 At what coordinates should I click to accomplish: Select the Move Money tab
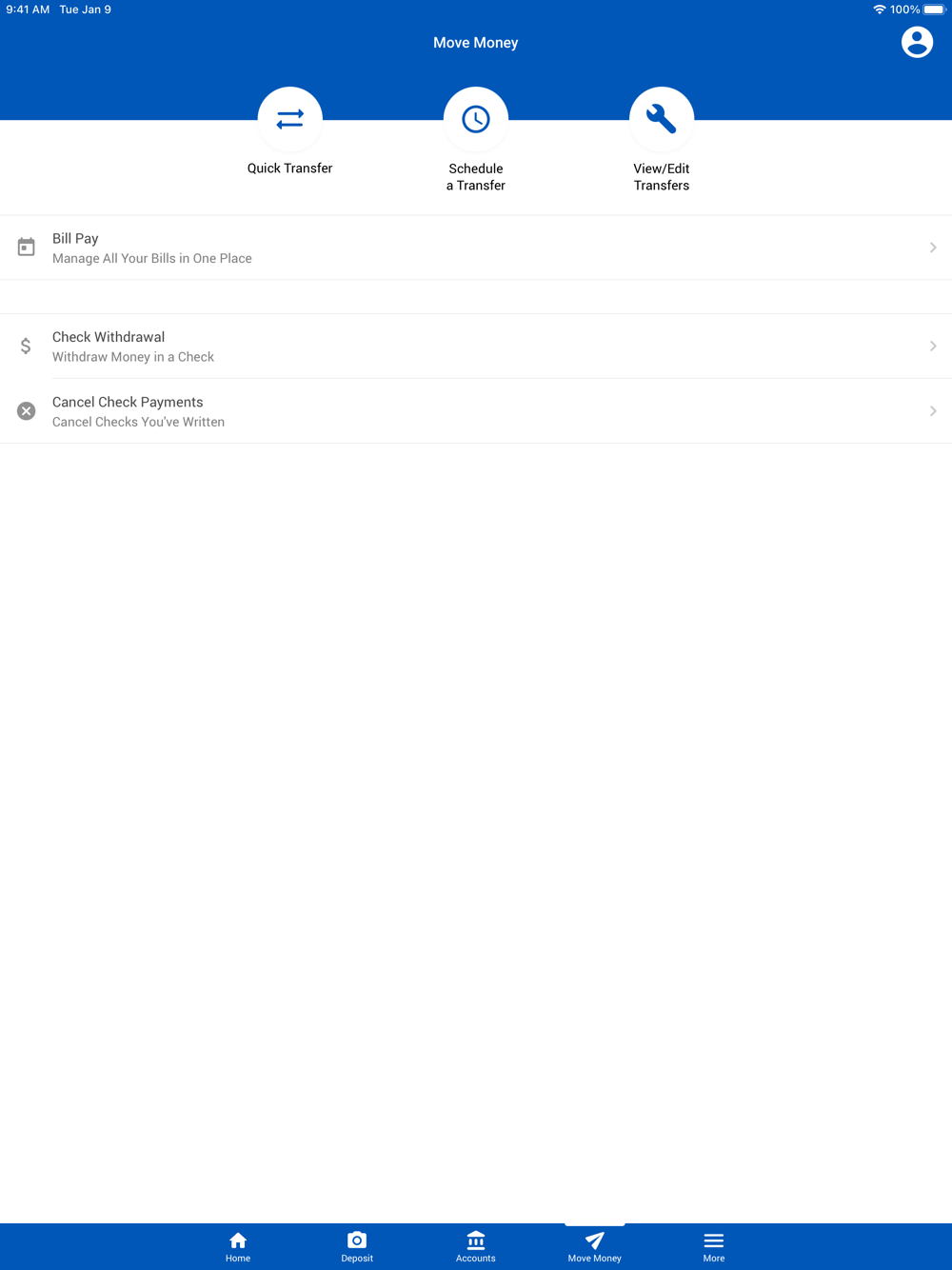click(595, 1247)
